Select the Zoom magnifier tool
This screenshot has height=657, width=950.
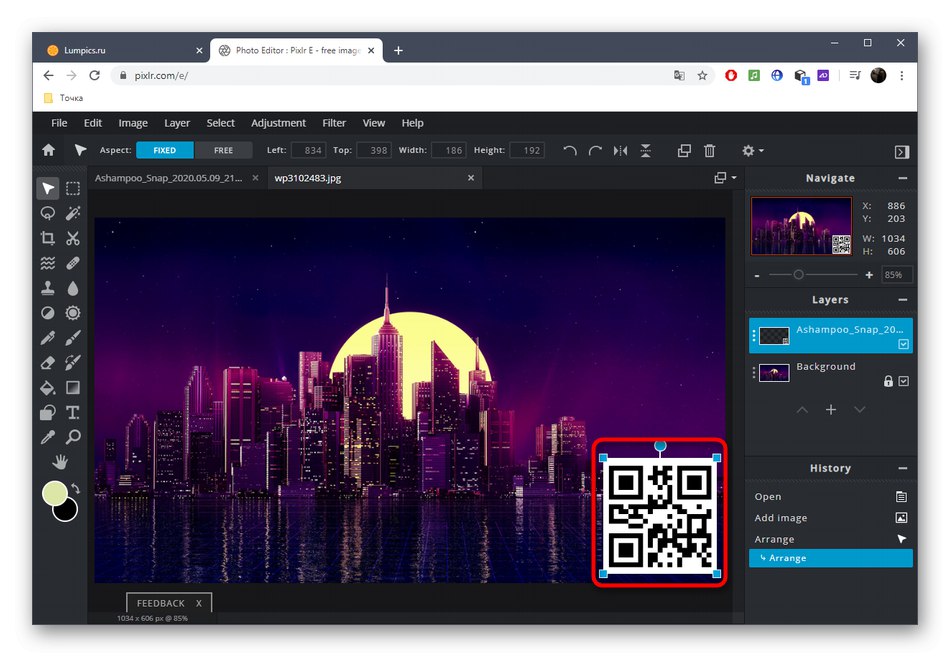click(73, 437)
